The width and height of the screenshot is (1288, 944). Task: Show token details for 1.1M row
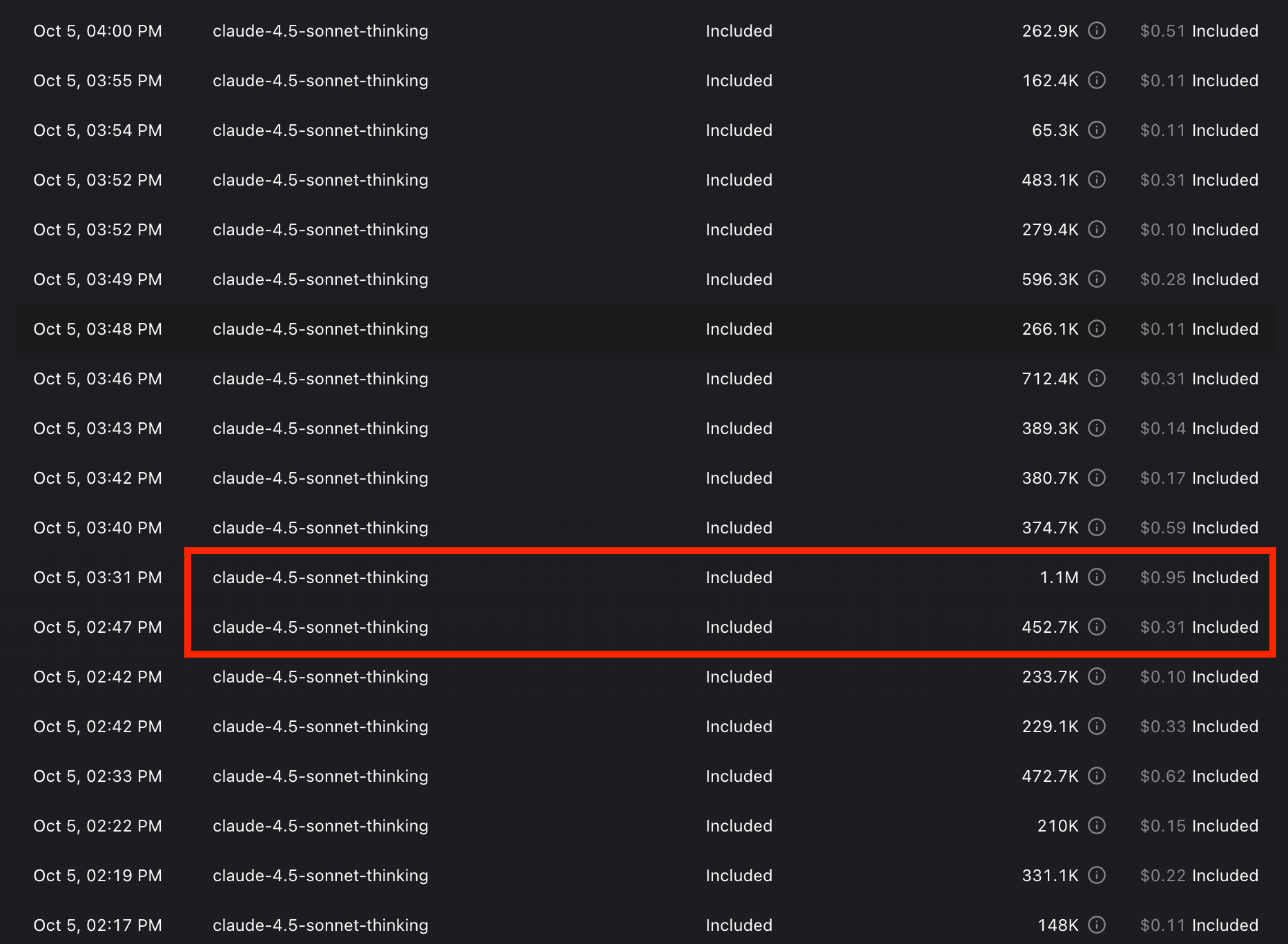(x=1097, y=577)
